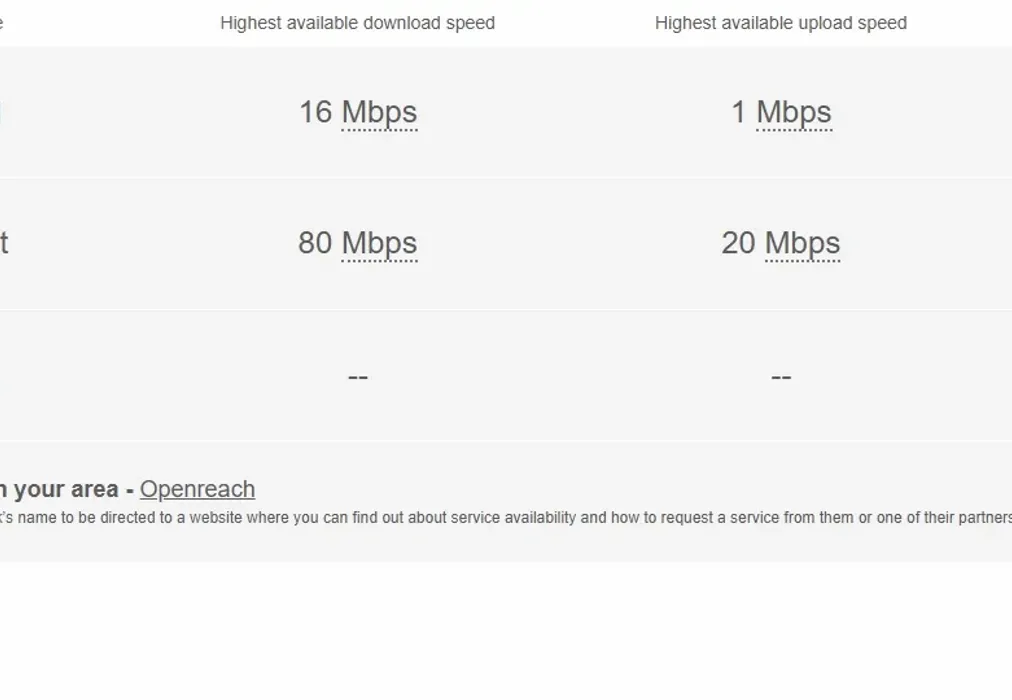This screenshot has width=1012, height=700.
Task: Click the 20 Mbps upload speed value
Action: pyautogui.click(x=782, y=243)
